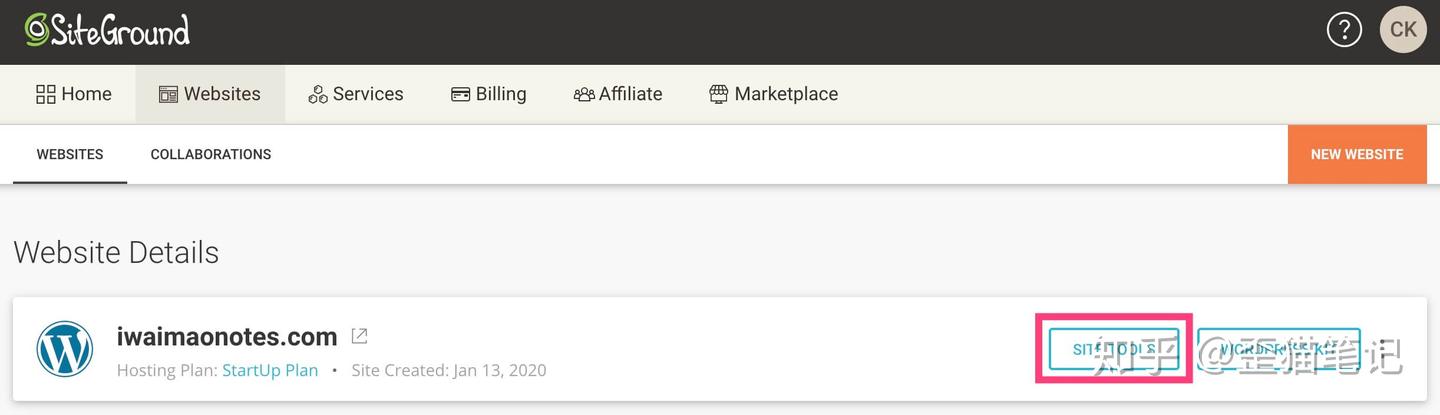The height and width of the screenshot is (415, 1440).
Task: Click the Website Details heading
Action: [116, 252]
